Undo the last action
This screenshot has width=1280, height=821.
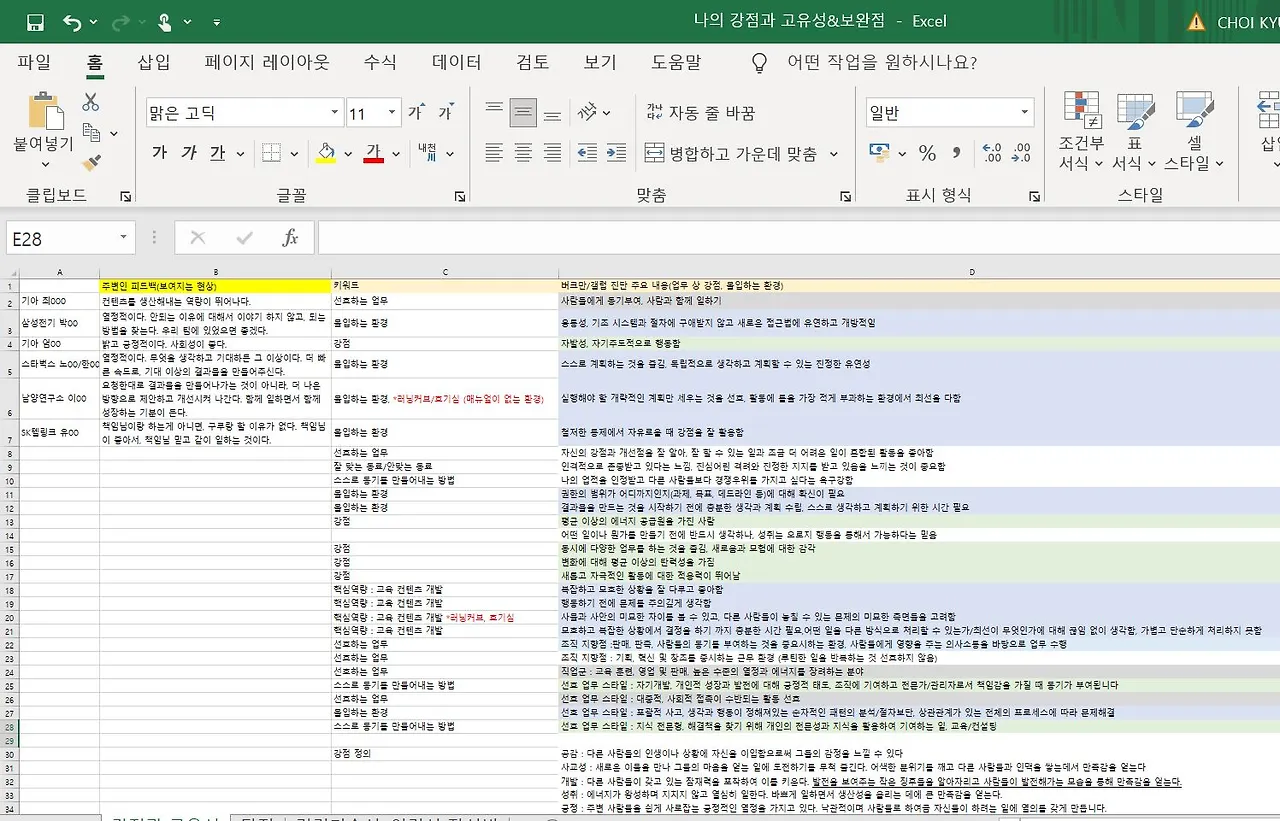coord(72,22)
